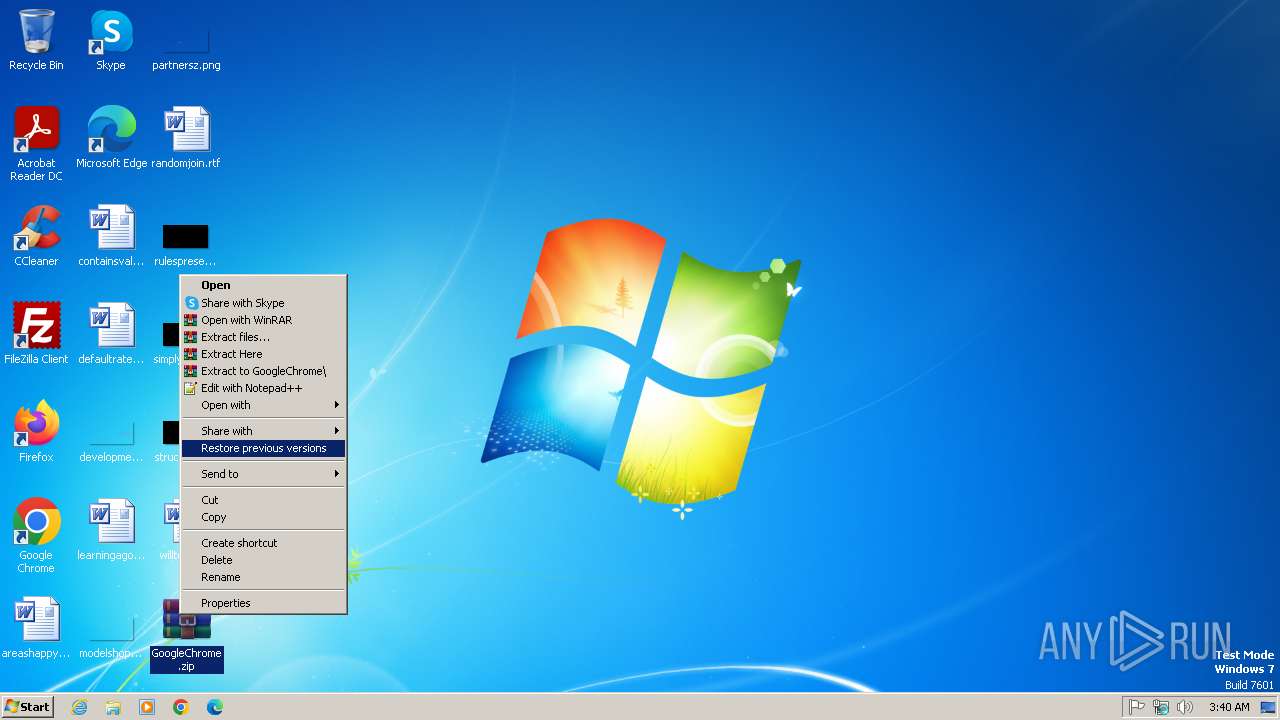1280x720 pixels.
Task: Choose Extract Here from context menu
Action: (263, 354)
